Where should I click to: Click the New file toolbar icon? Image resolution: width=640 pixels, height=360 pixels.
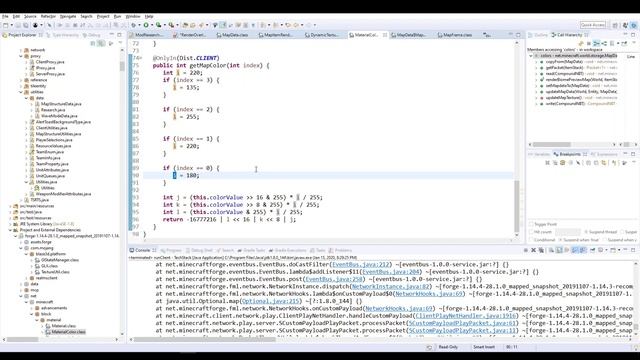6,25
